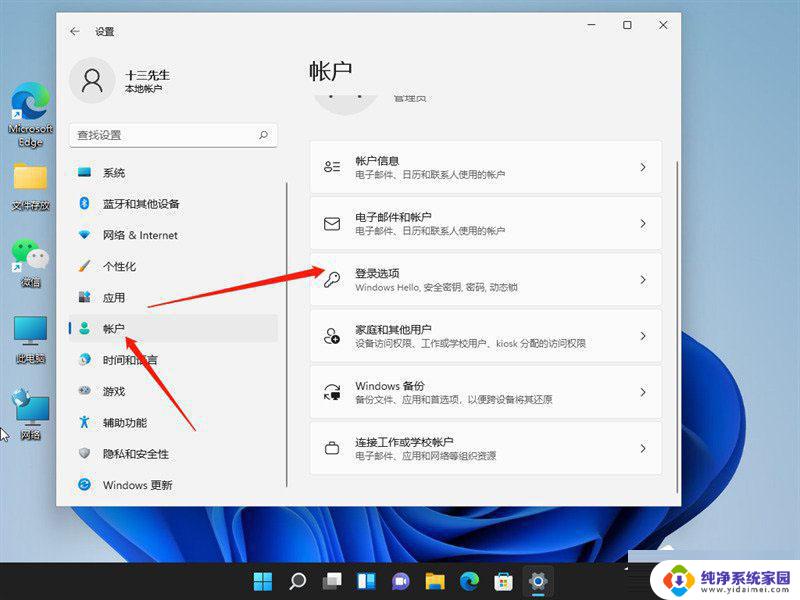800x600 pixels.
Task: Go to 隐私和安全性 settings category
Action: [x=173, y=453]
